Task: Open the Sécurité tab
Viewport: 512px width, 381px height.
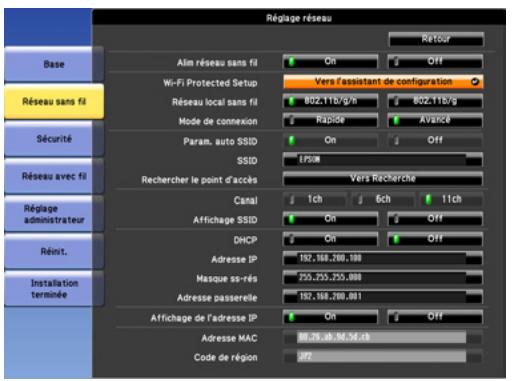Action: [53, 139]
